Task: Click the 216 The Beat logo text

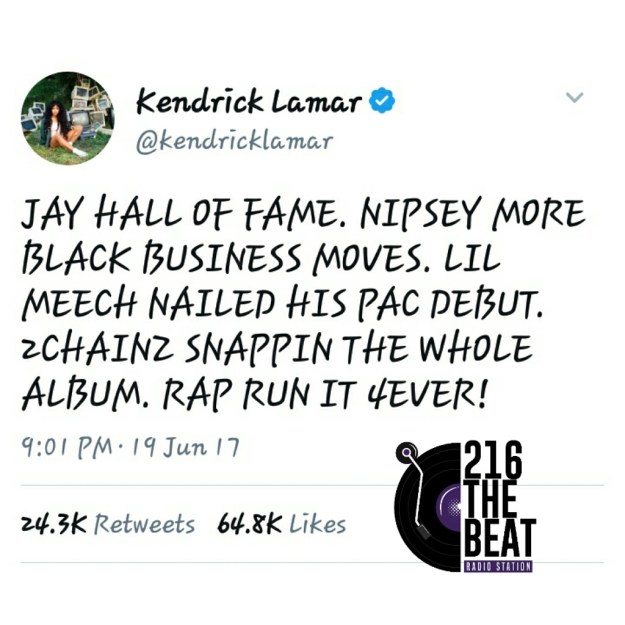Action: click(x=500, y=500)
